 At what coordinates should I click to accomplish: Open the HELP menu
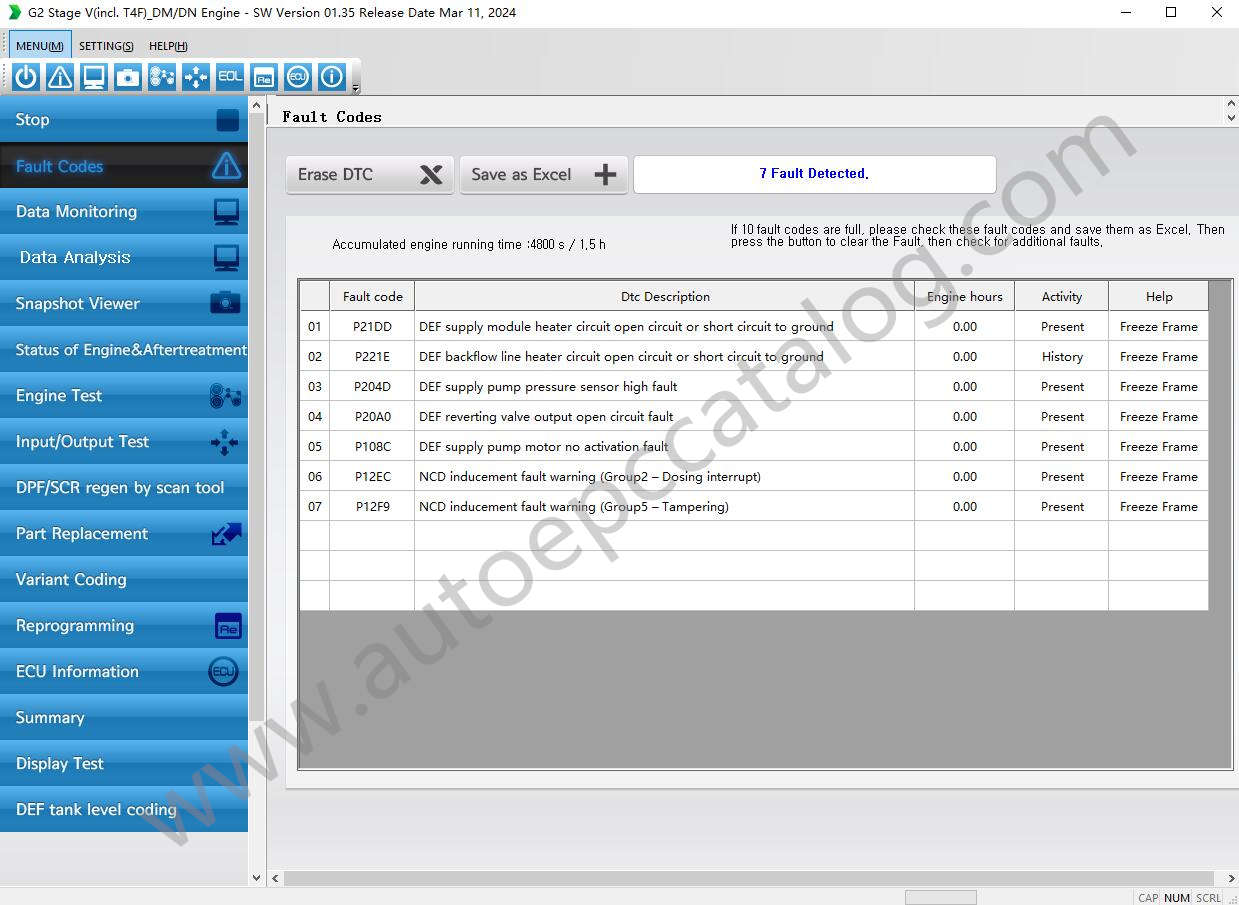(x=168, y=46)
